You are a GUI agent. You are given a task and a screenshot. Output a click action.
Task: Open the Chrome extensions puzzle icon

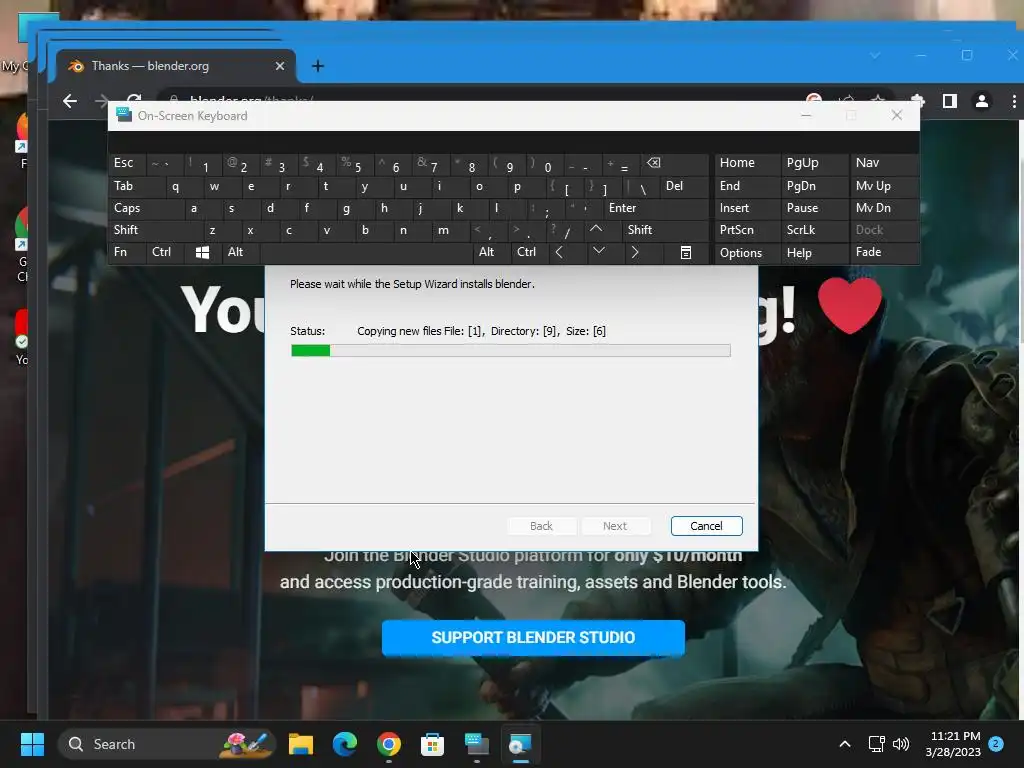918,101
